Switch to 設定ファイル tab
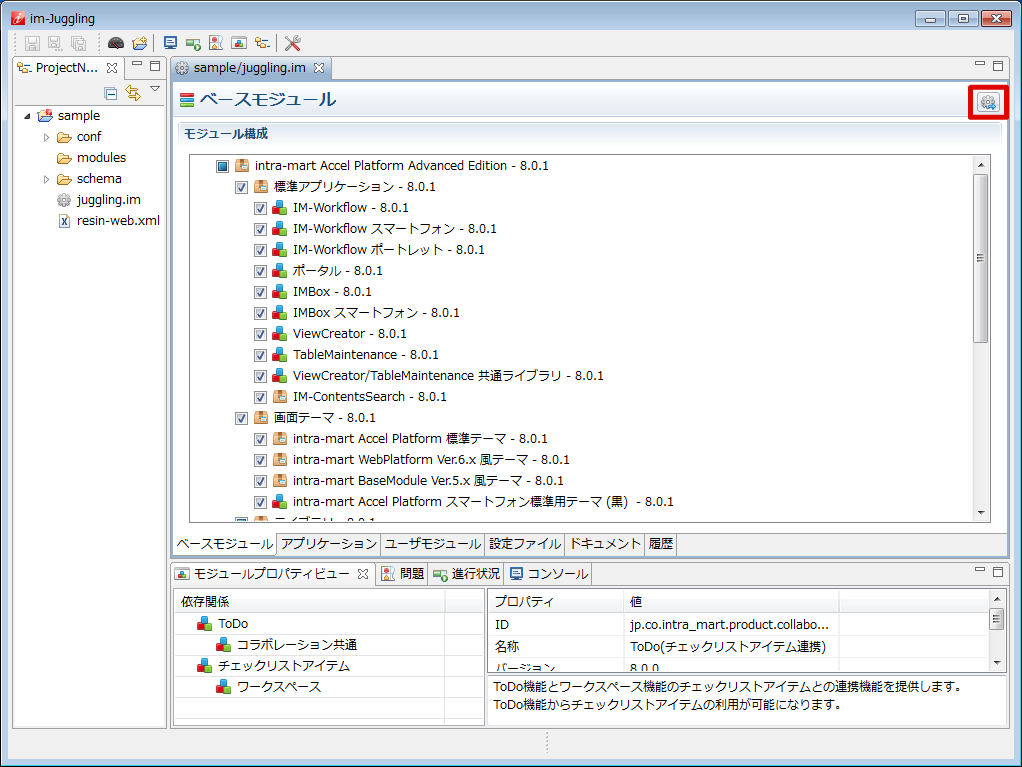Viewport: 1022px width, 767px height. pos(525,544)
